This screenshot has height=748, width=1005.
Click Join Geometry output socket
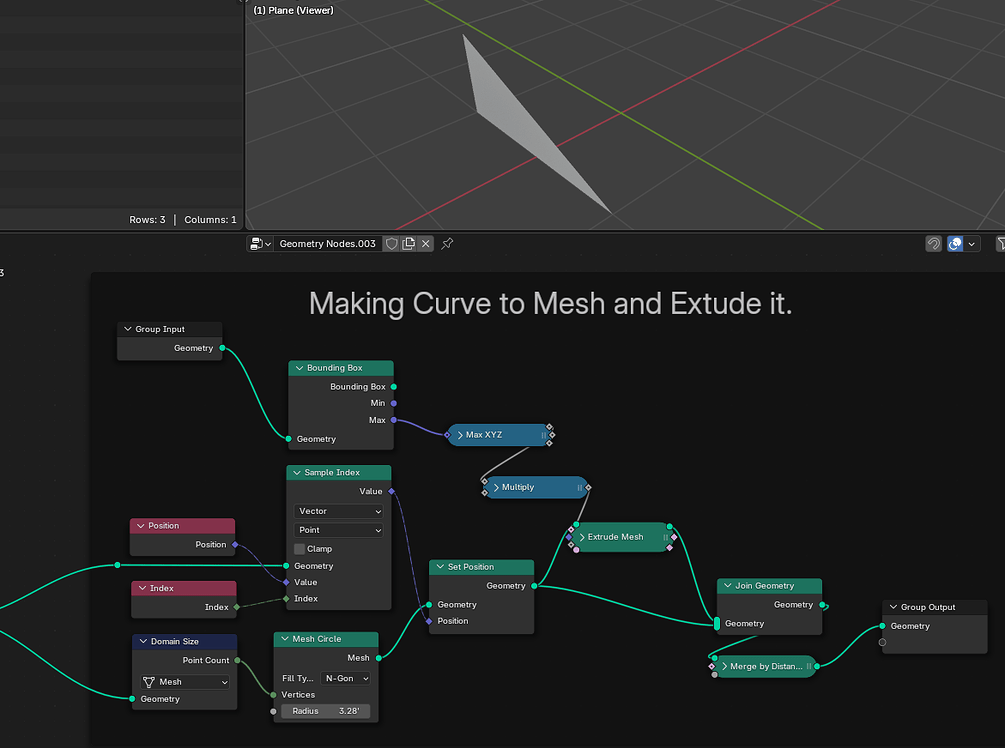tap(822, 604)
